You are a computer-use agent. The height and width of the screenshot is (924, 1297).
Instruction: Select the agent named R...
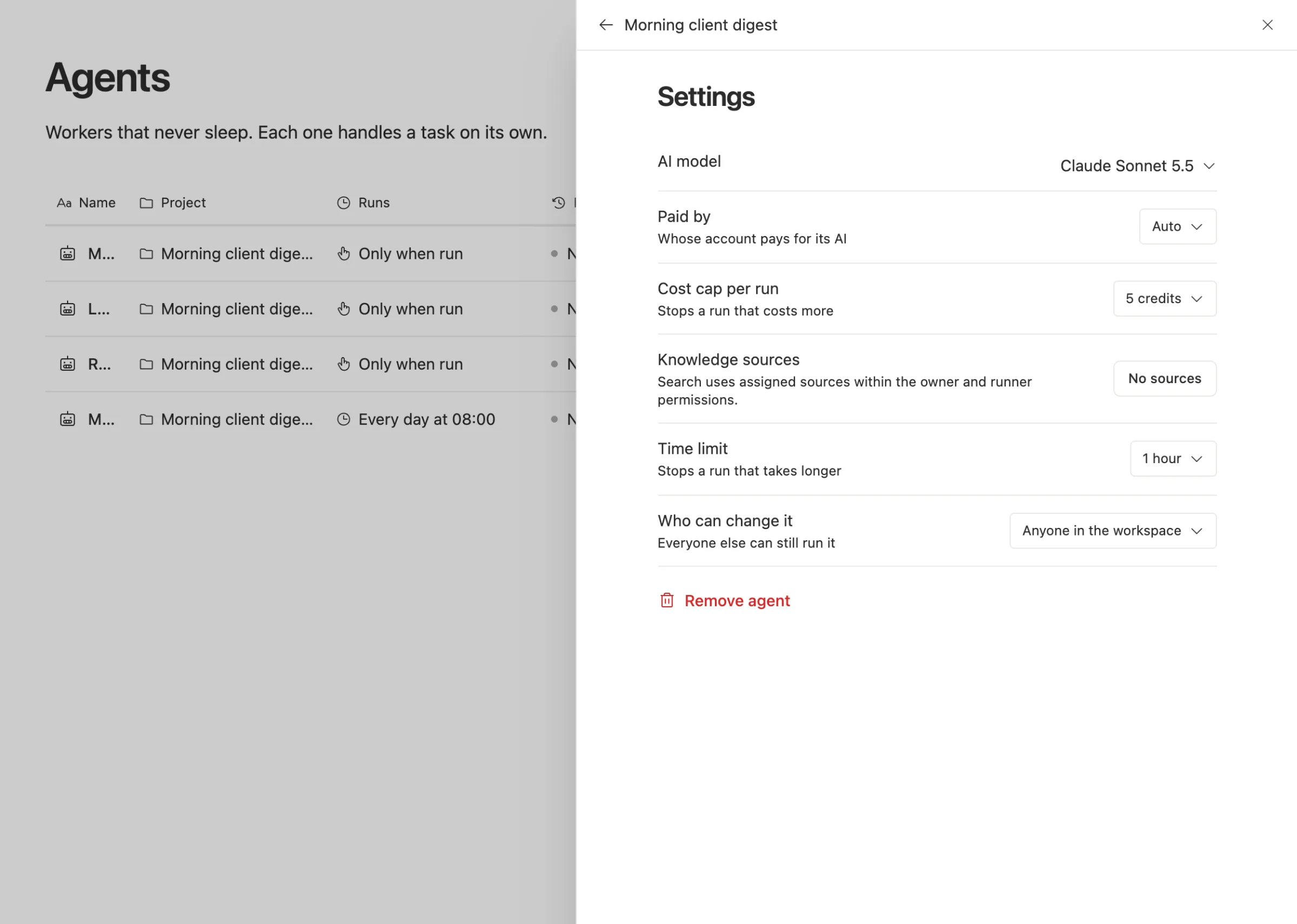point(99,364)
